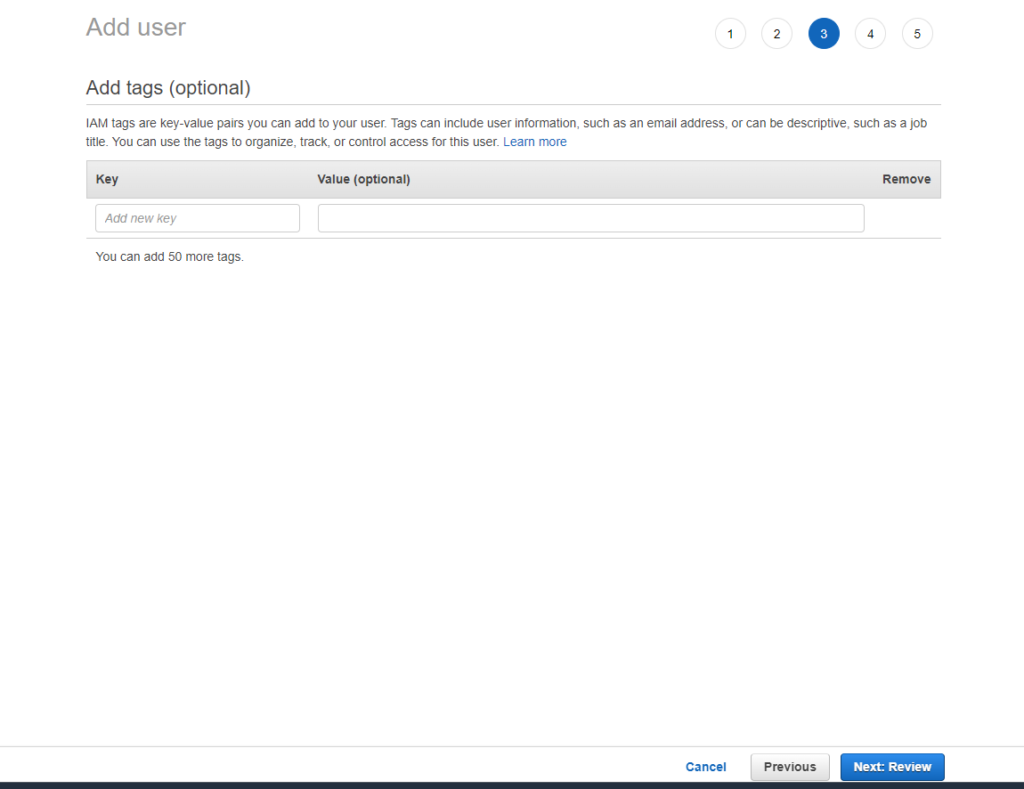This screenshot has width=1024, height=789.
Task: Select the active step 3 circle
Action: point(824,34)
